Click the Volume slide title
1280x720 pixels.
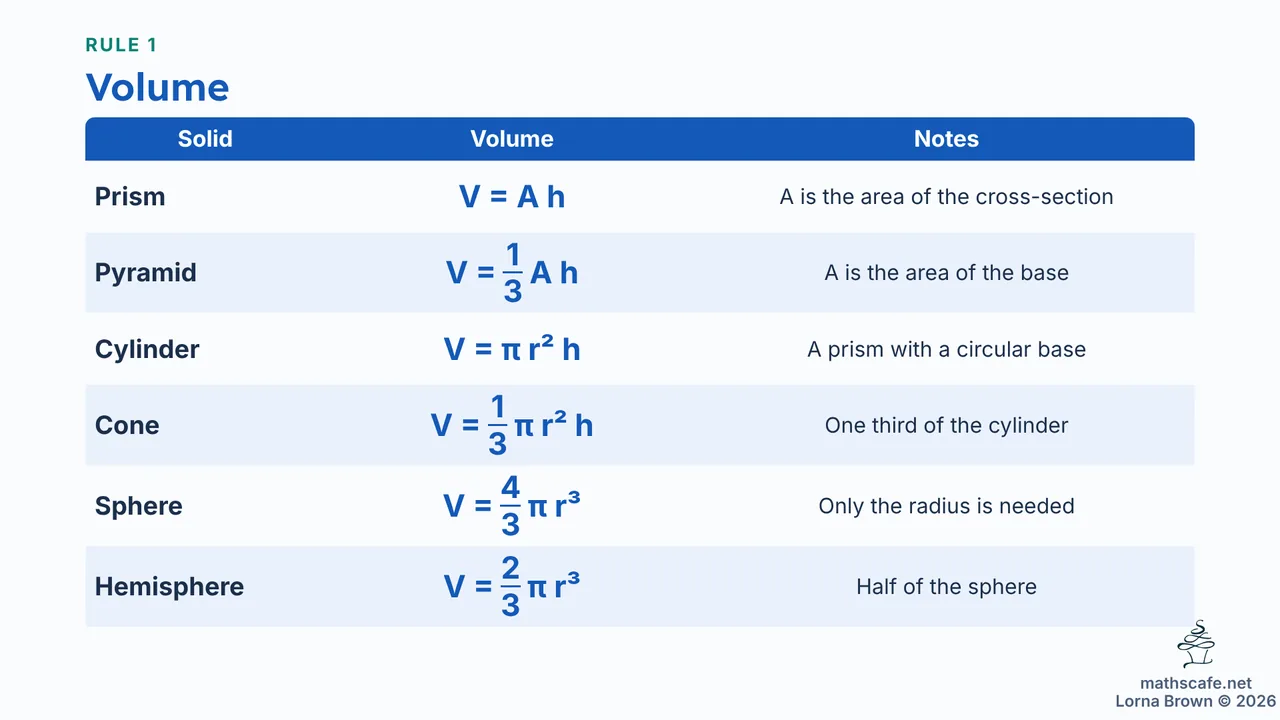[158, 87]
